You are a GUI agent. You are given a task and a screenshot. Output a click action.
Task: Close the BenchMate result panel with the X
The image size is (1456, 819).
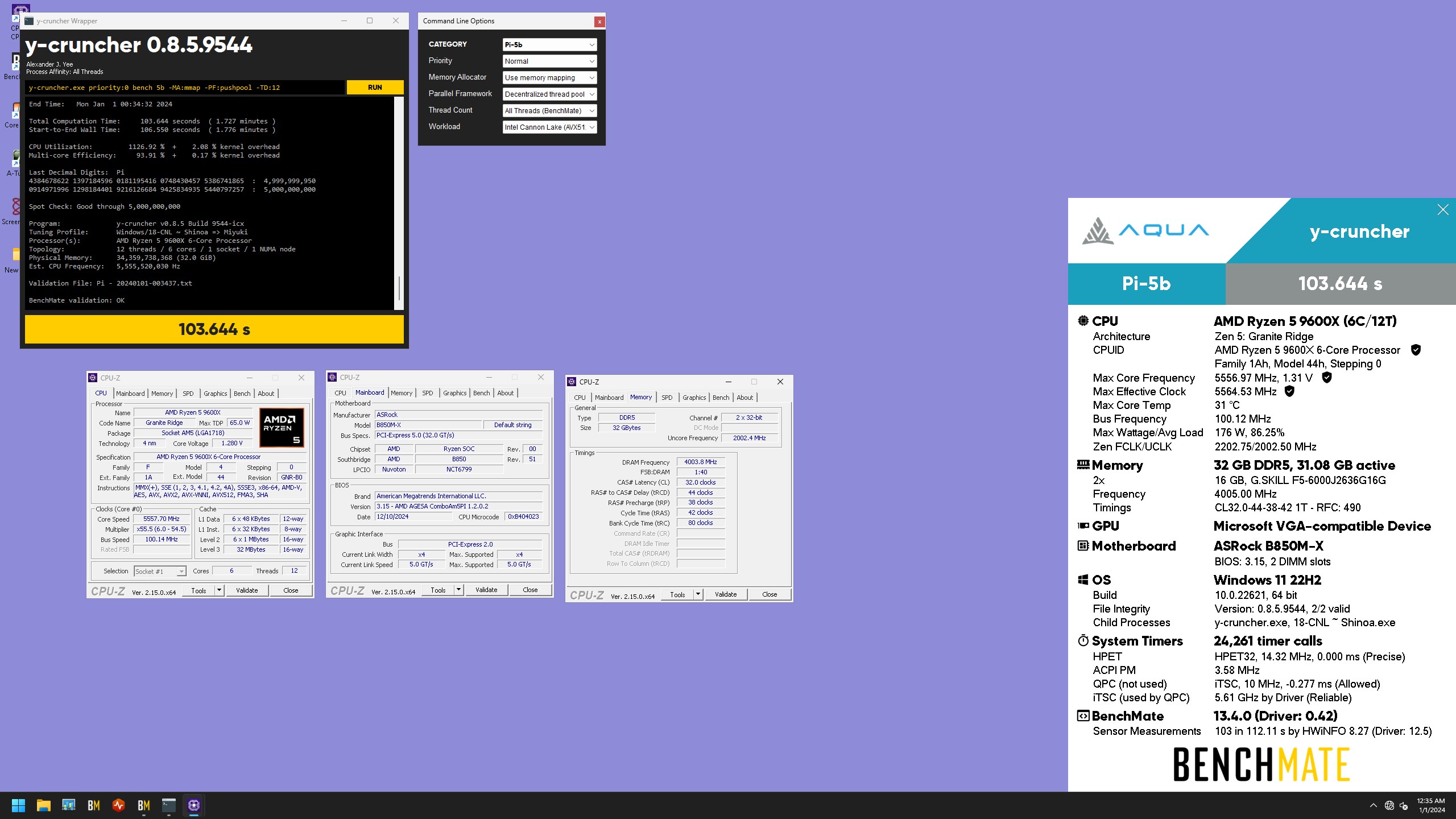(x=1443, y=210)
